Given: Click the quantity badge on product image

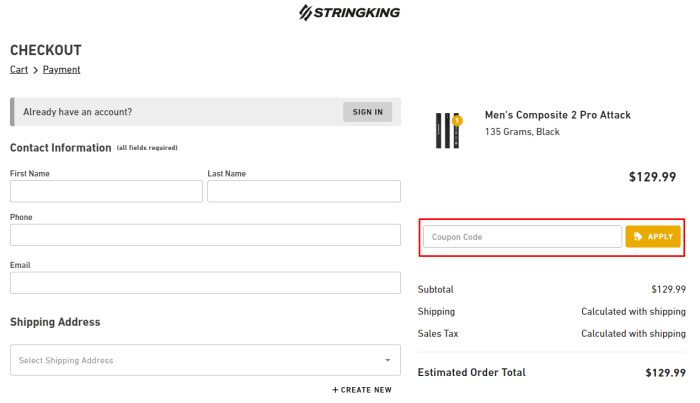Looking at the screenshot, I should click(457, 120).
